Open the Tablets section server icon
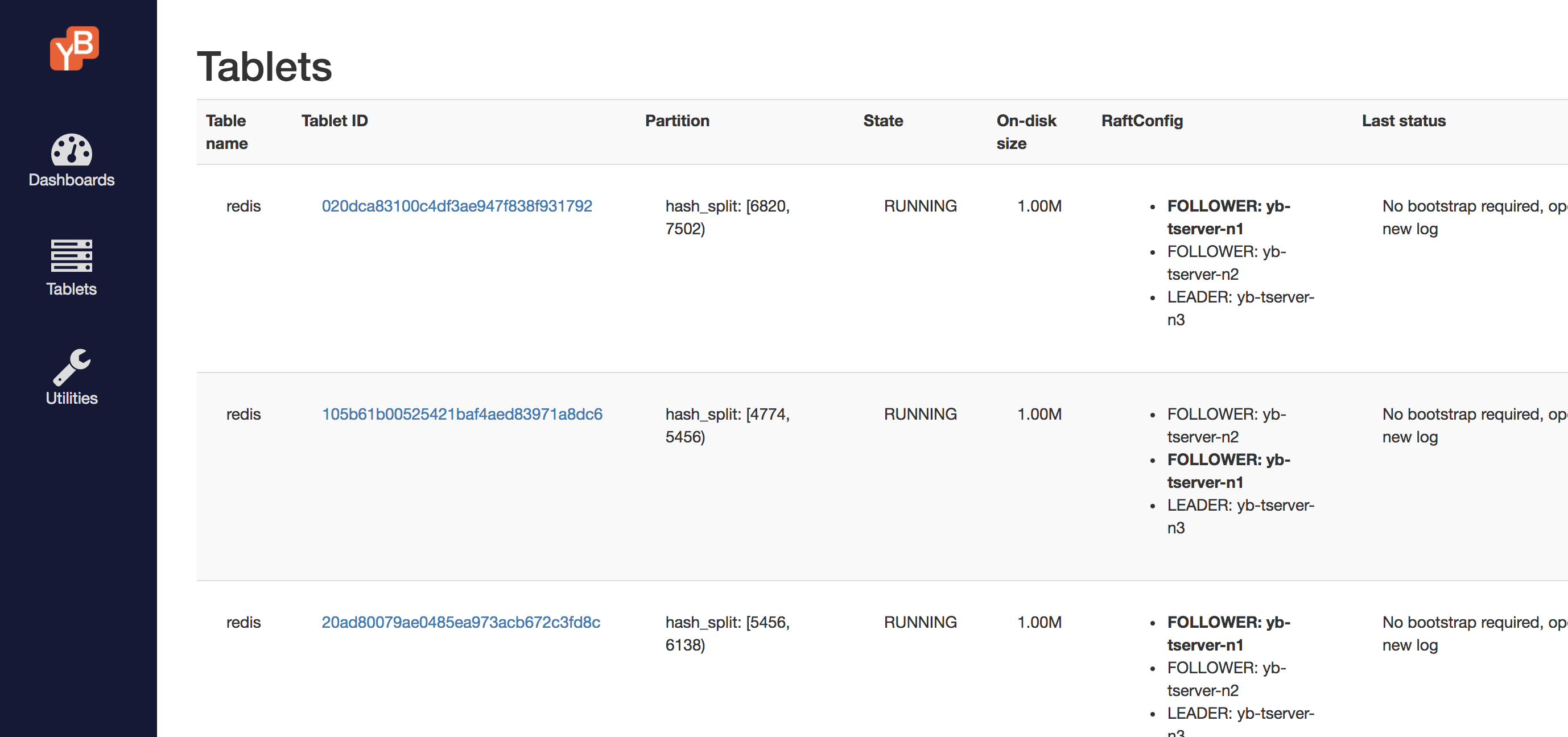1568x737 pixels. [x=71, y=255]
